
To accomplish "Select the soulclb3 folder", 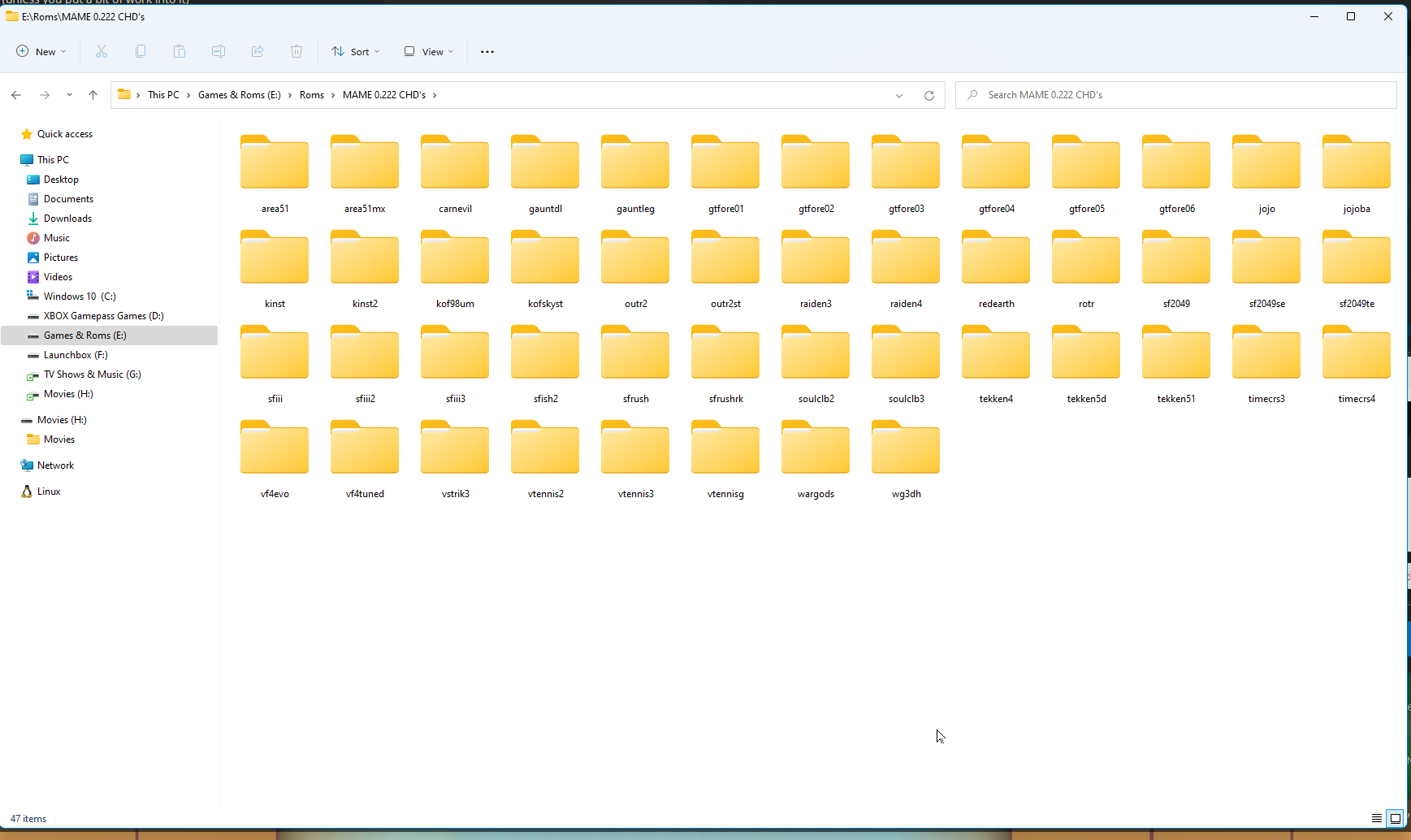I will (x=907, y=365).
